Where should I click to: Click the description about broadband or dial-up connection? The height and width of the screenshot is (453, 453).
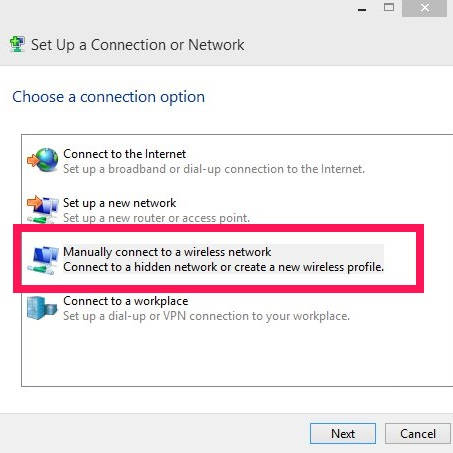click(x=214, y=169)
